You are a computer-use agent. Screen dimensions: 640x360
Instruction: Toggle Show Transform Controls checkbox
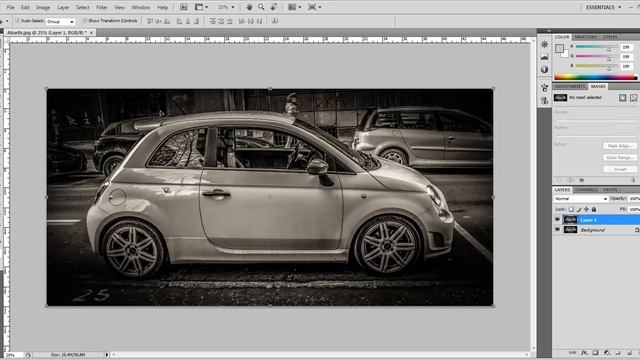click(84, 20)
